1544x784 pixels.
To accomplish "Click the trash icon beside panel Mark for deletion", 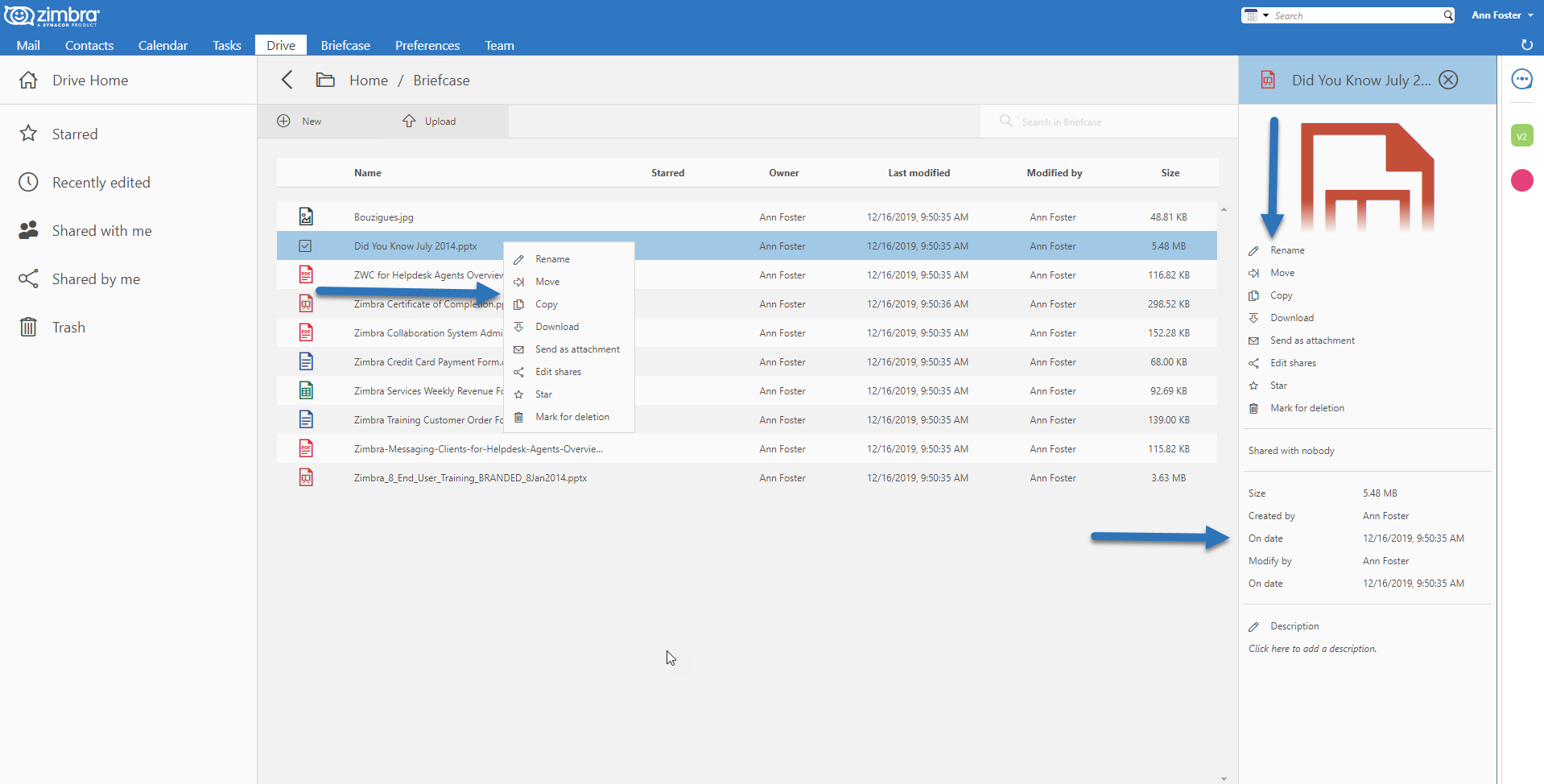I will click(x=1253, y=408).
